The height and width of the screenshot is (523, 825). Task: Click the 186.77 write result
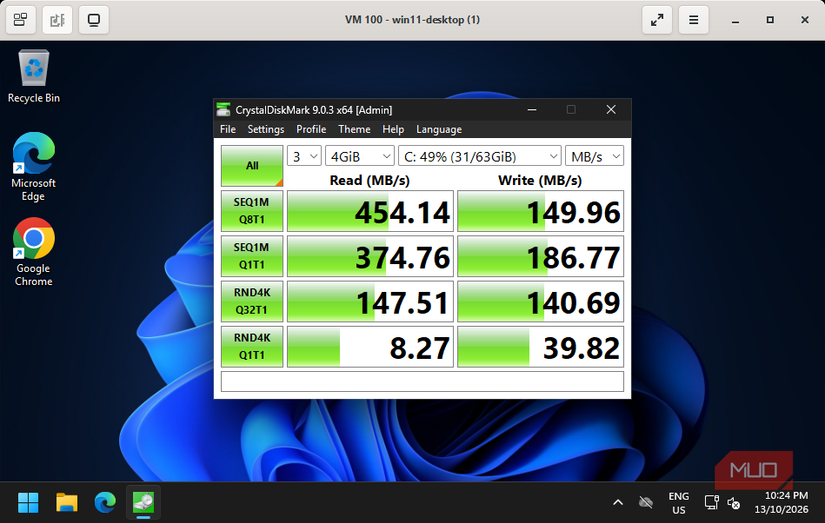coord(540,256)
